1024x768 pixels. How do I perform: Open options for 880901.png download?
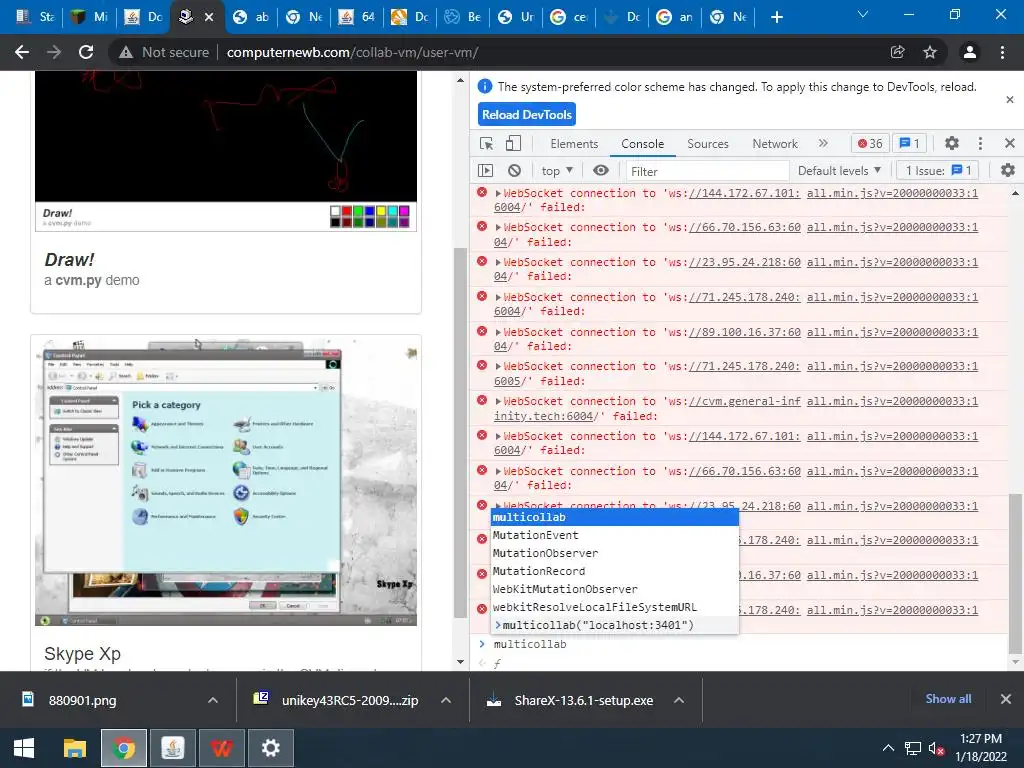click(x=213, y=700)
